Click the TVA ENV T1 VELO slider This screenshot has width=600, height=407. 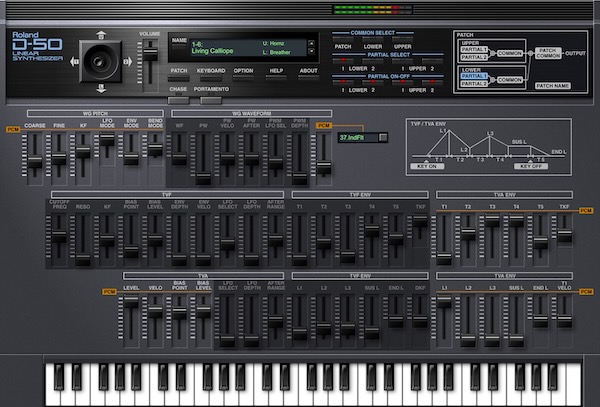(564, 321)
